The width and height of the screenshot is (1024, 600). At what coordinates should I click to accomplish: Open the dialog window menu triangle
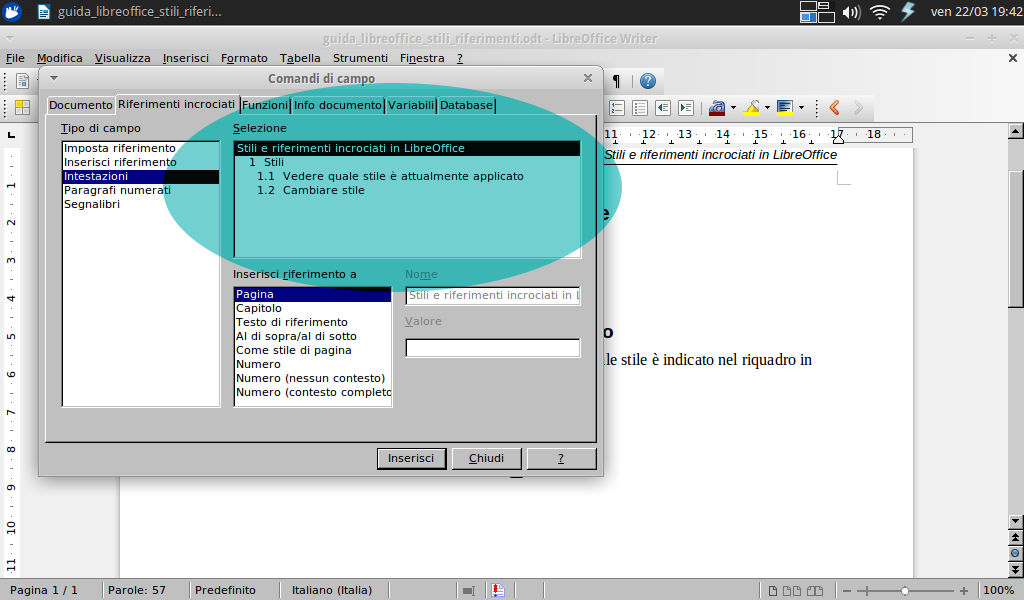(54, 78)
